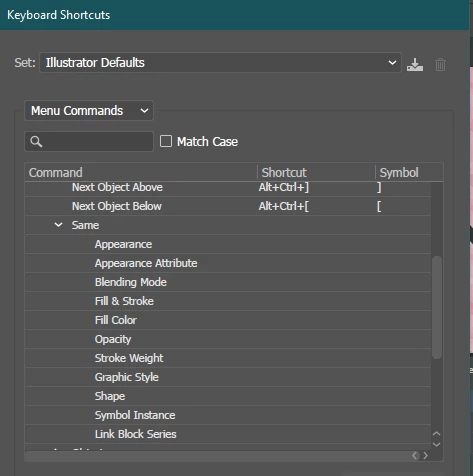Click the horizontal scroll right arrow
This screenshot has width=473, height=476.
point(425,455)
